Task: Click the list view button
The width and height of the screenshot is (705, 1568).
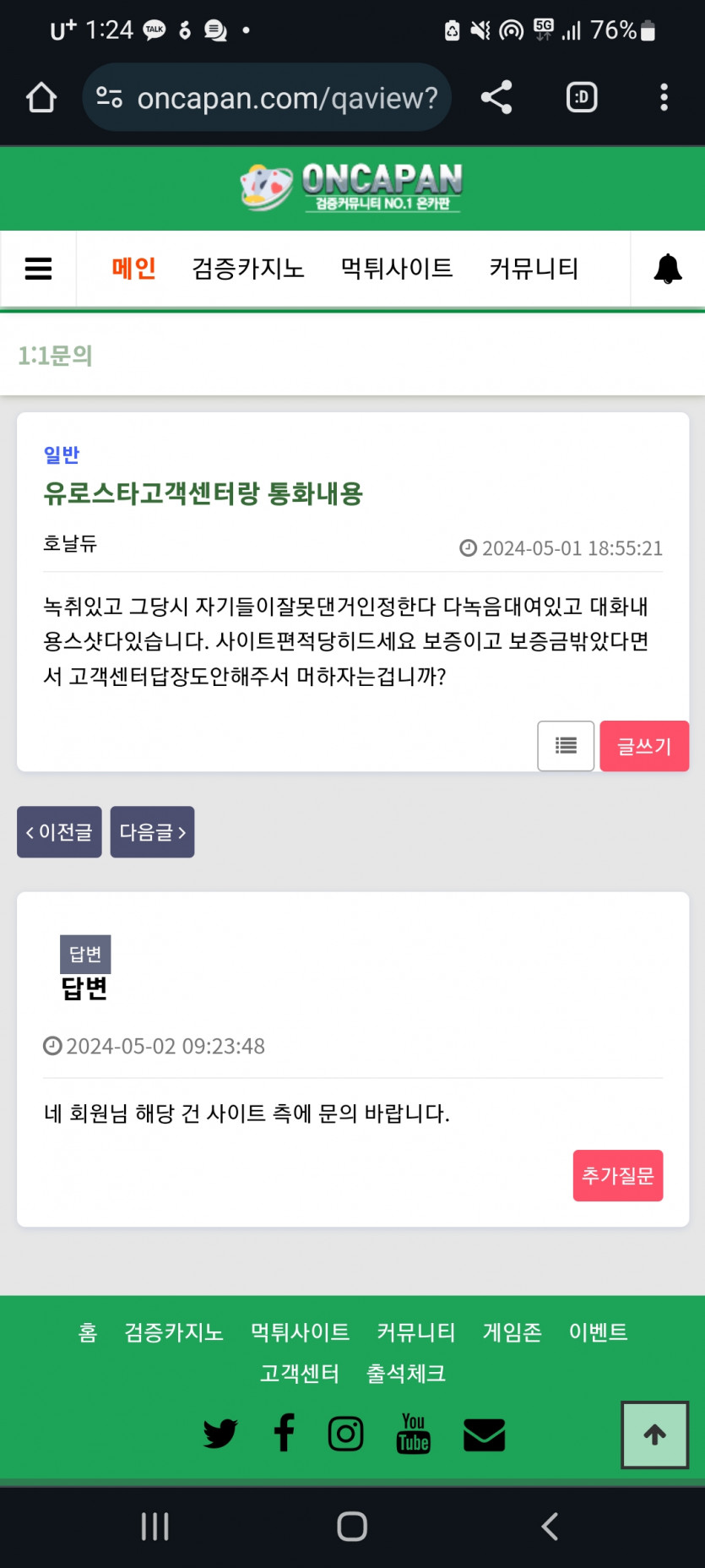Action: (x=566, y=745)
